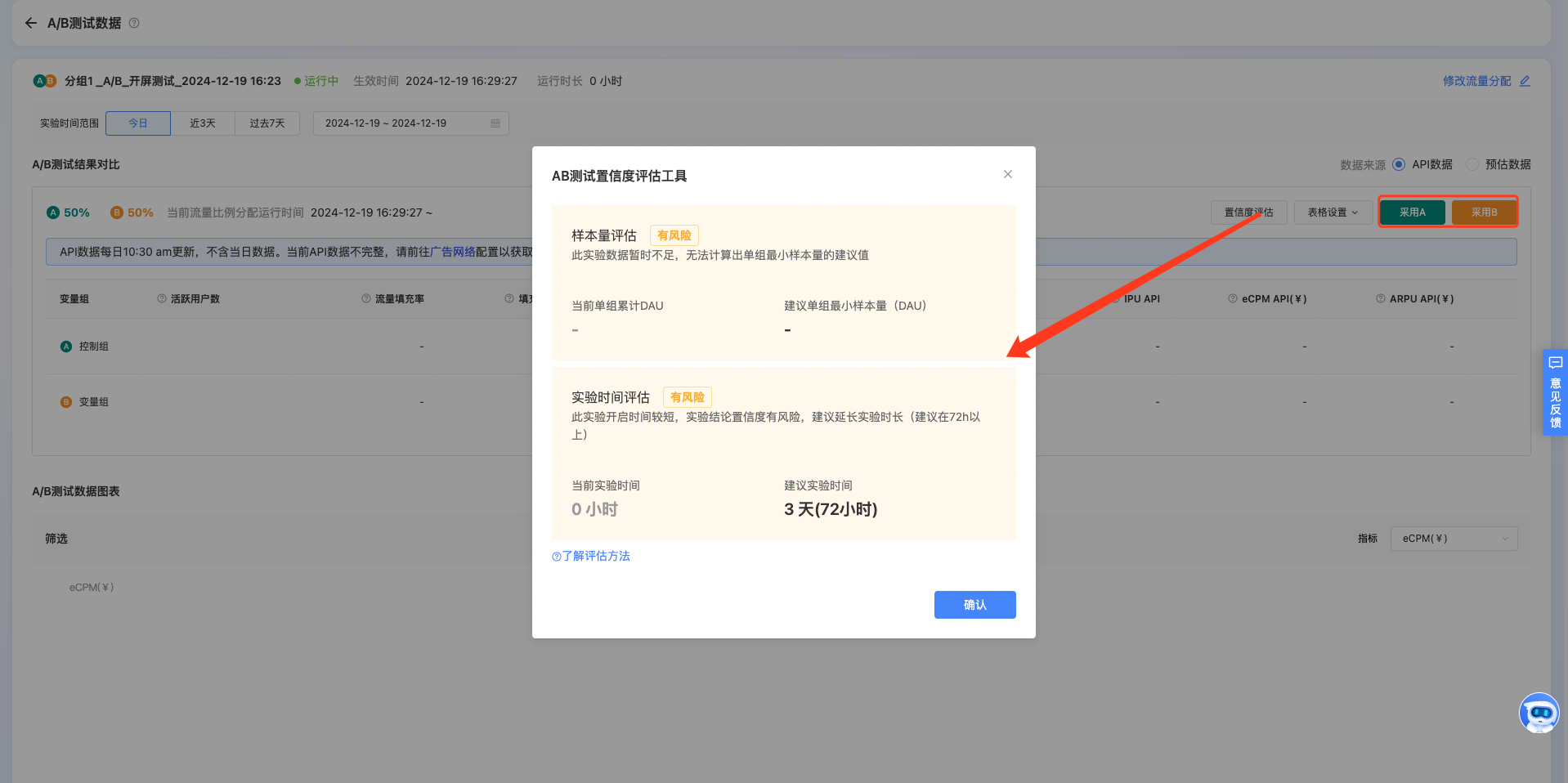Click the orange 采用B button
The width and height of the screenshot is (1568, 783).
point(1484,213)
